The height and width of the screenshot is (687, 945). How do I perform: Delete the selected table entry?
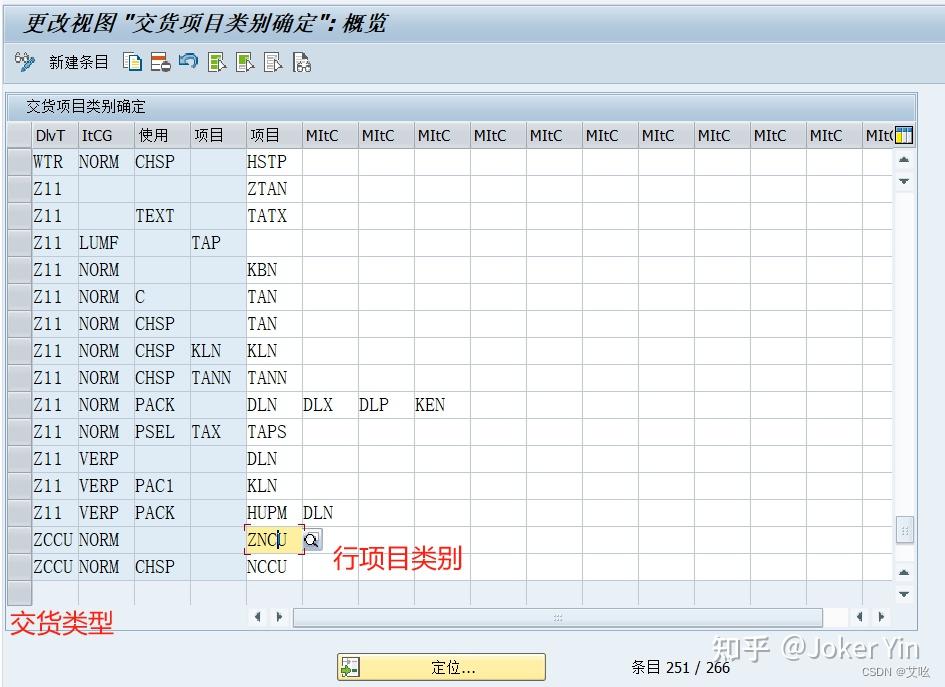pos(159,62)
